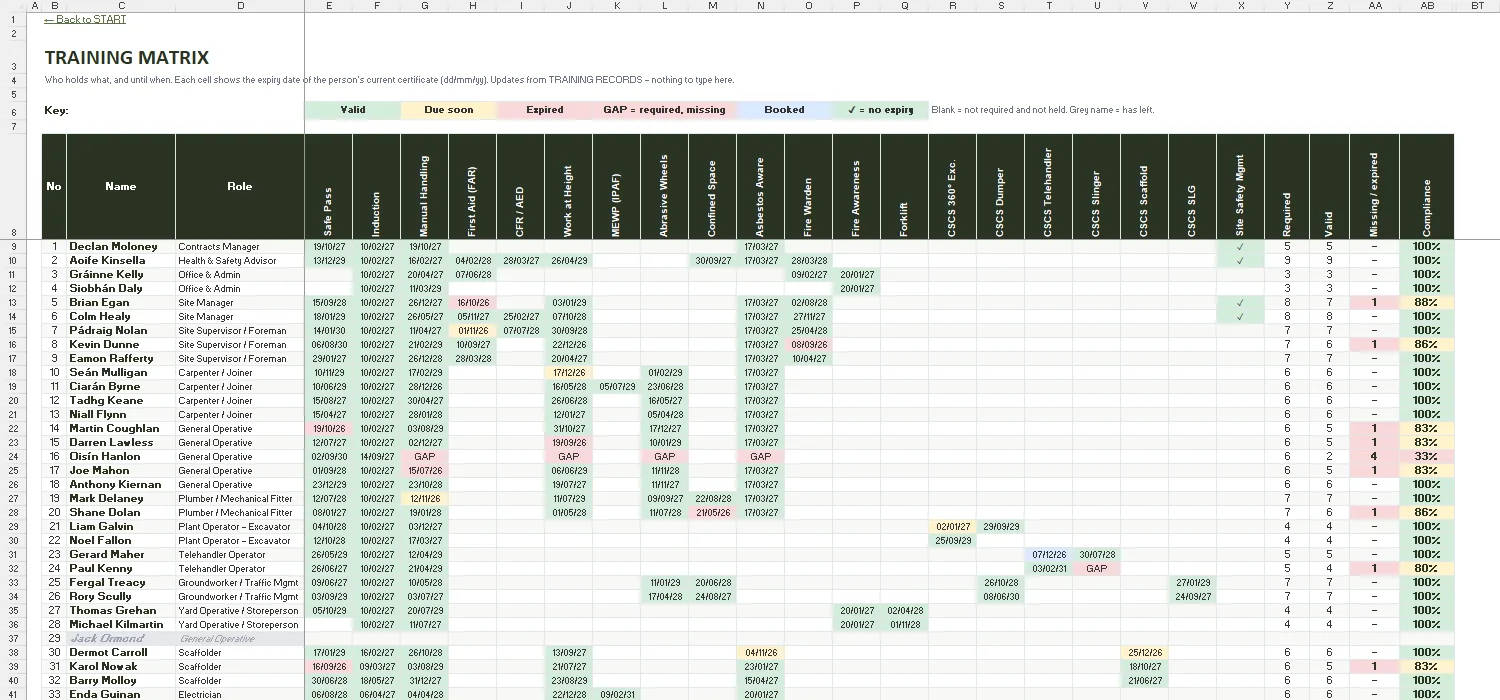
Task: Click the green Valid key cell
Action: pyautogui.click(x=352, y=110)
